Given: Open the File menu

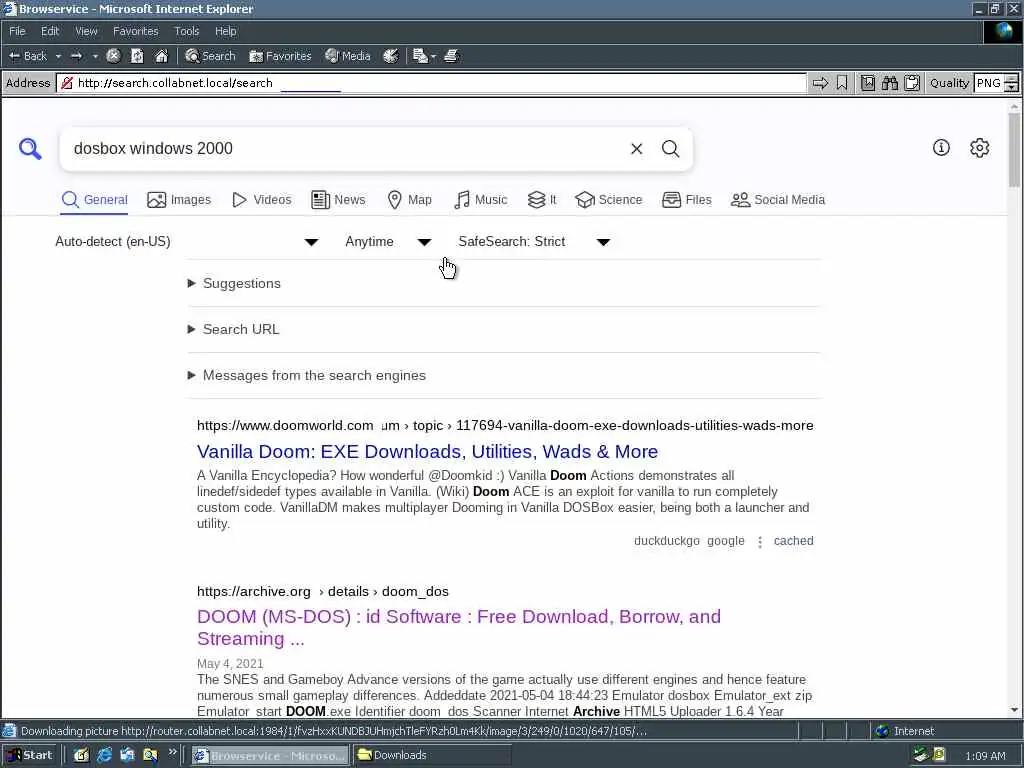Looking at the screenshot, I should [x=18, y=31].
